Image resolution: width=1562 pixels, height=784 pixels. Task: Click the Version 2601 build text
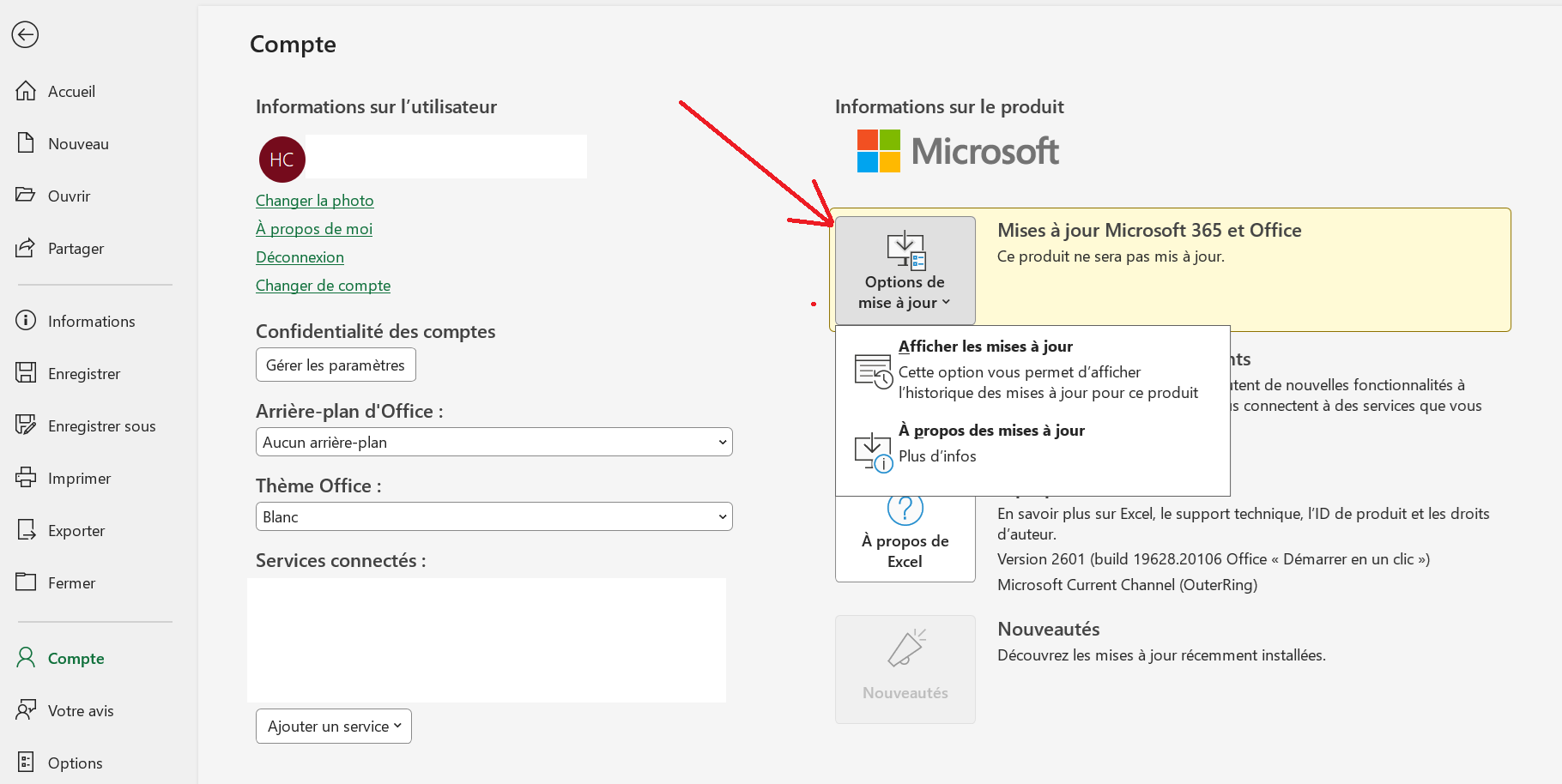(1214, 558)
